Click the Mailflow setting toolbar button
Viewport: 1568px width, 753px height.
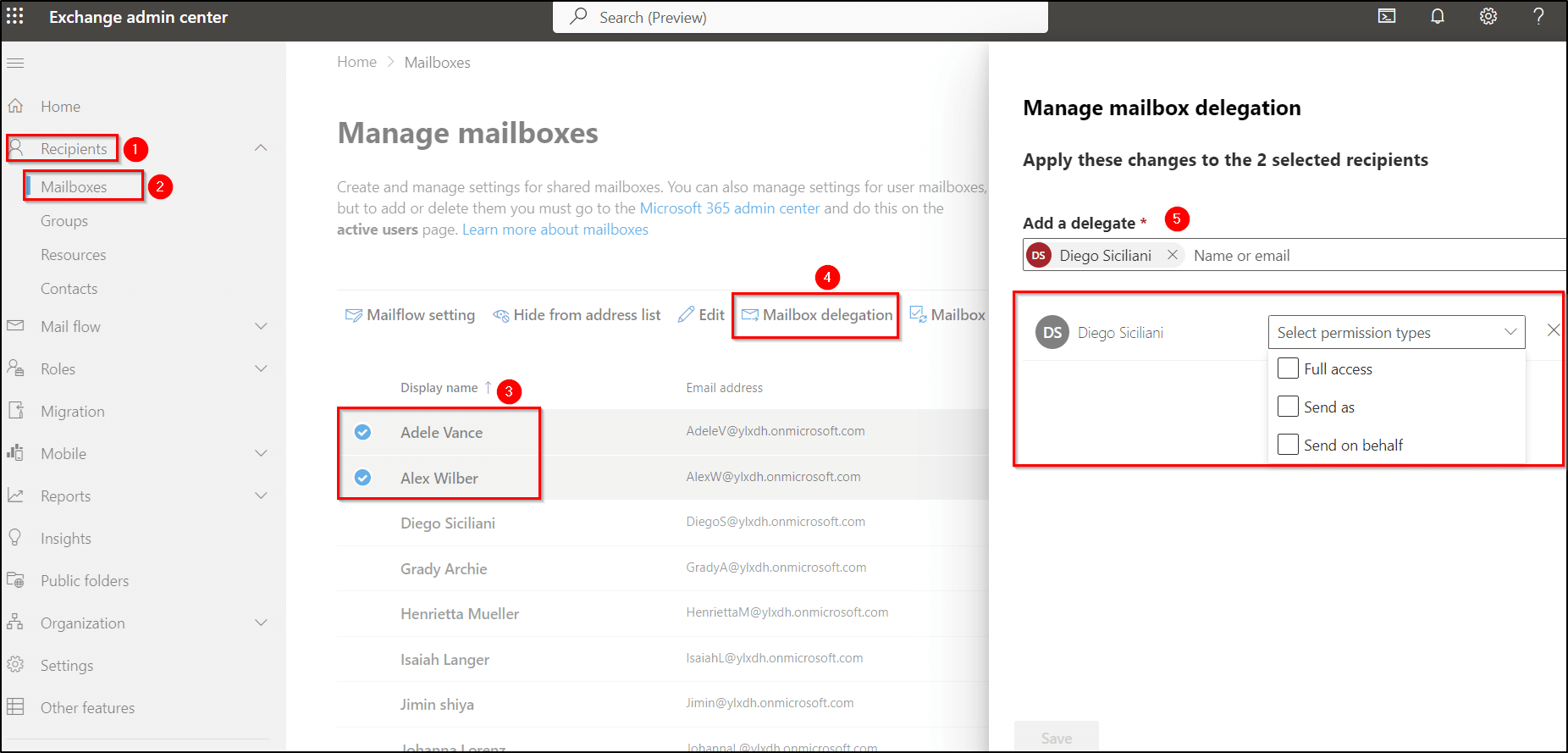point(411,315)
